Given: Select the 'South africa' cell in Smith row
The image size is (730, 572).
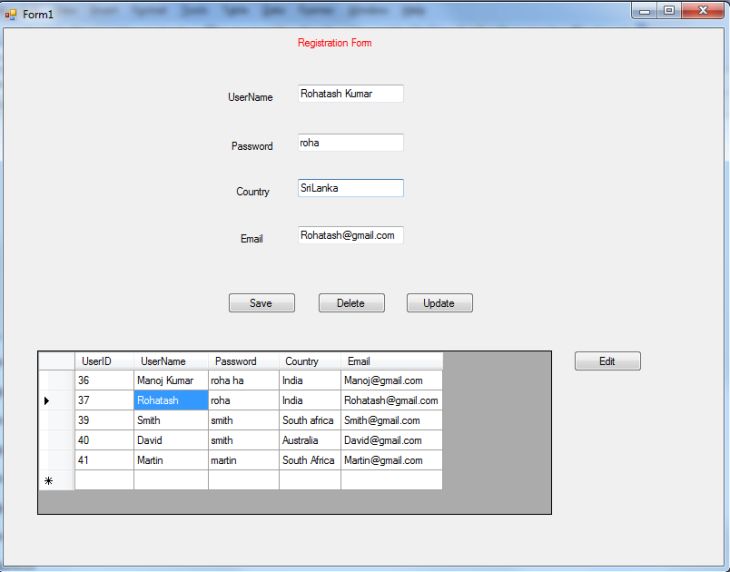Looking at the screenshot, I should tap(310, 420).
